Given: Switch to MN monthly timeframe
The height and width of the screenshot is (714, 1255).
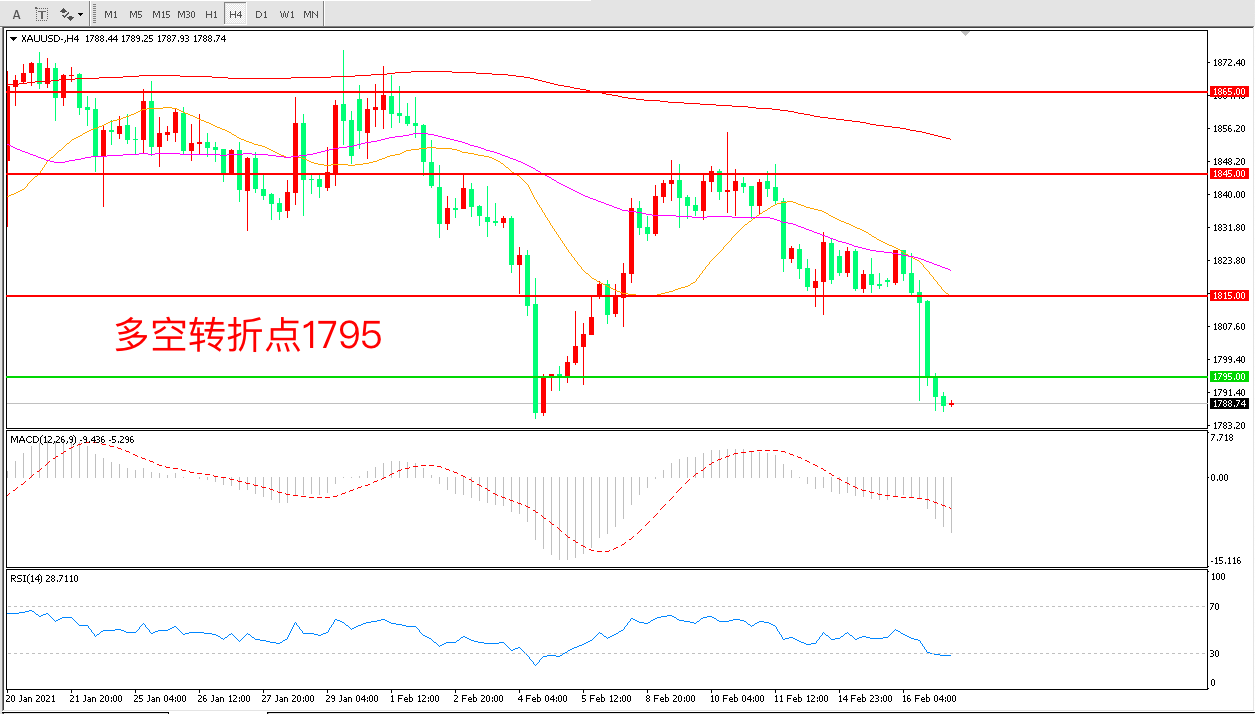Looking at the screenshot, I should pos(311,14).
